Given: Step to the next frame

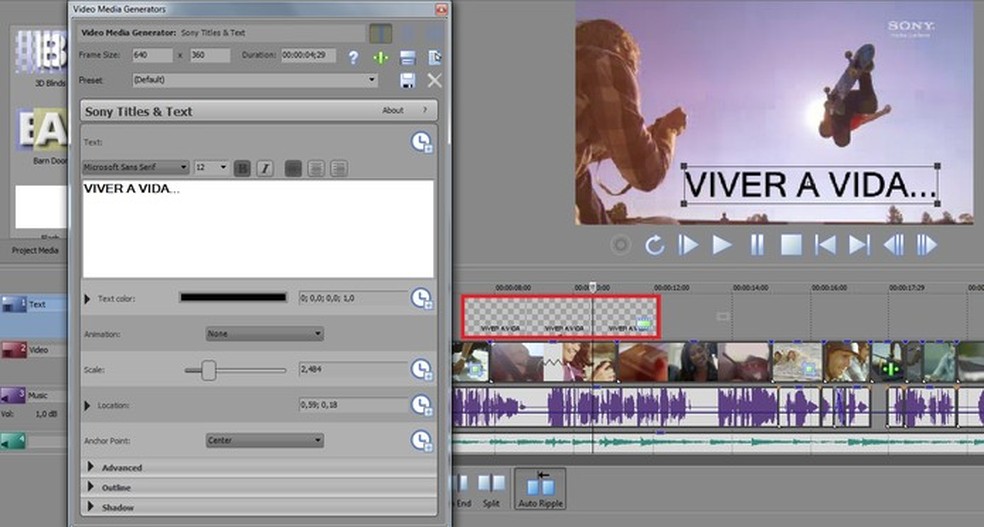Looking at the screenshot, I should pos(927,245).
